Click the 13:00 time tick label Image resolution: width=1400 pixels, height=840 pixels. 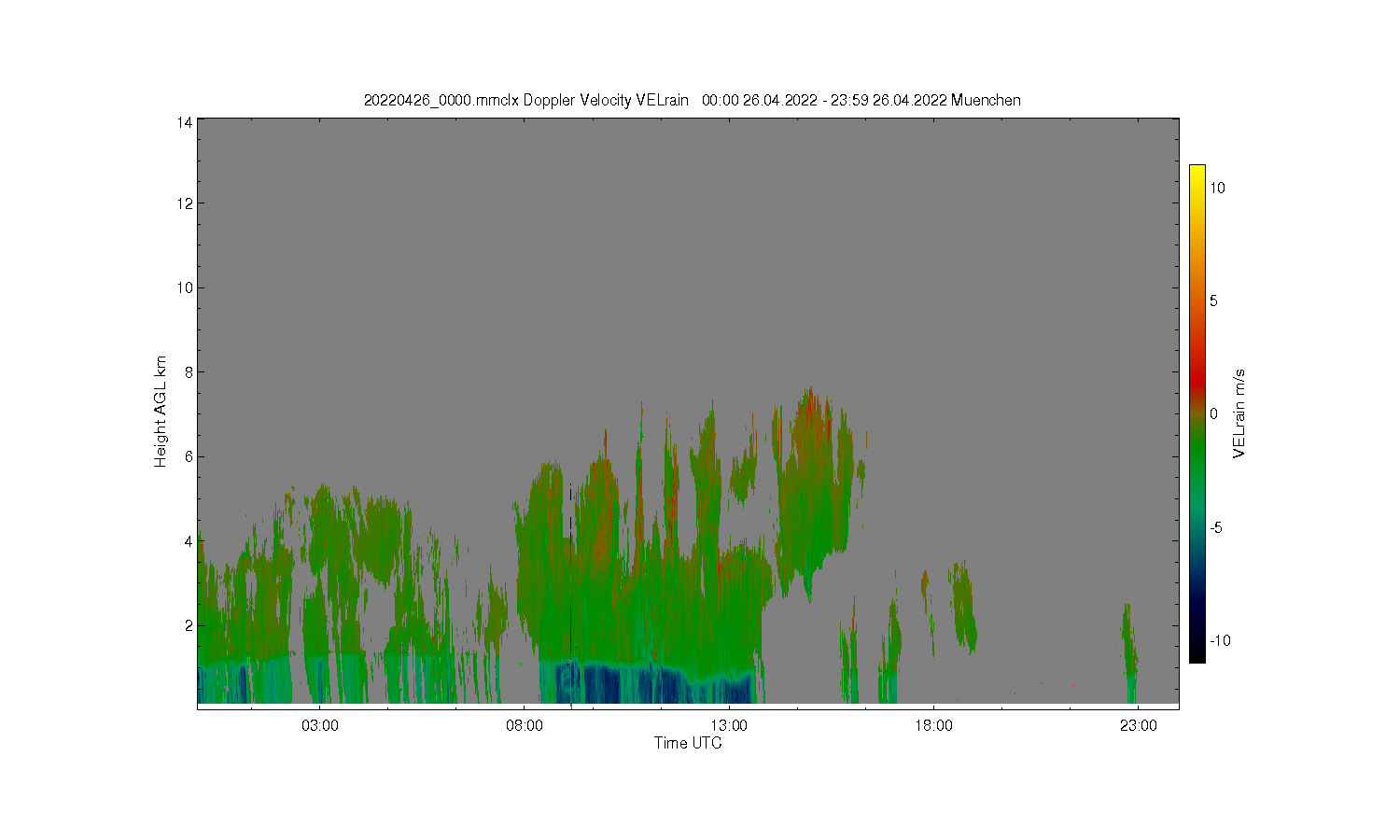(729, 726)
